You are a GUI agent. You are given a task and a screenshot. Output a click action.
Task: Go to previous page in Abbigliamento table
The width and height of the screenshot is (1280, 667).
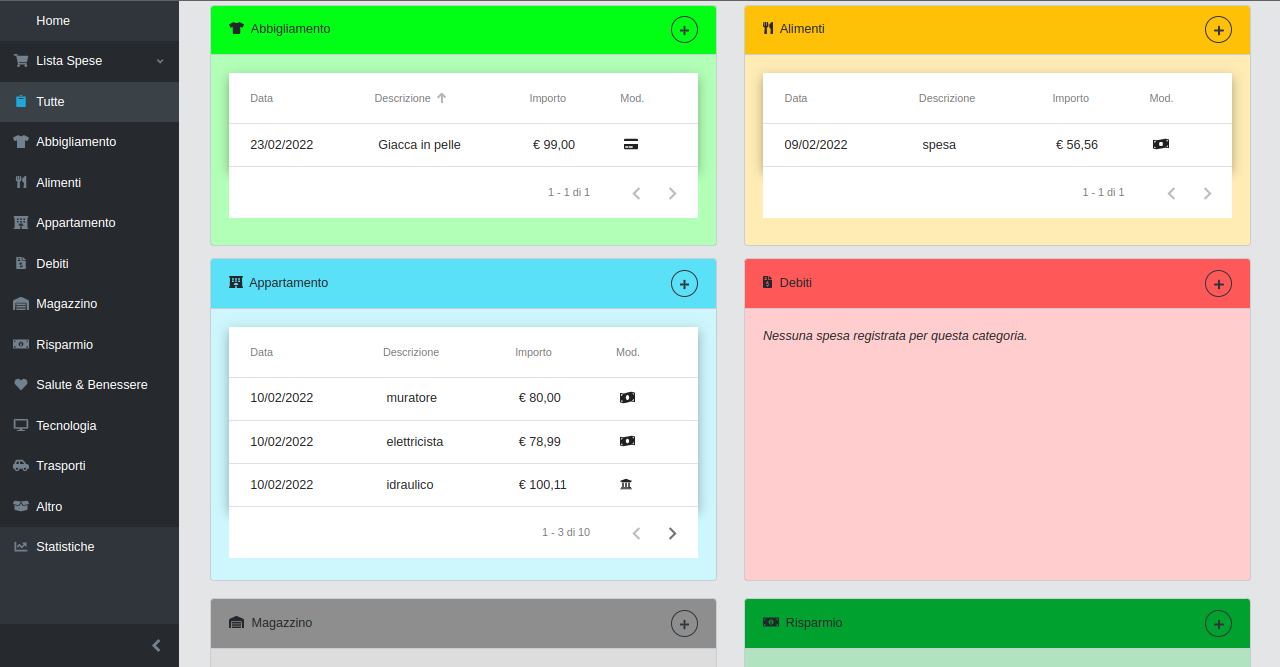point(636,193)
